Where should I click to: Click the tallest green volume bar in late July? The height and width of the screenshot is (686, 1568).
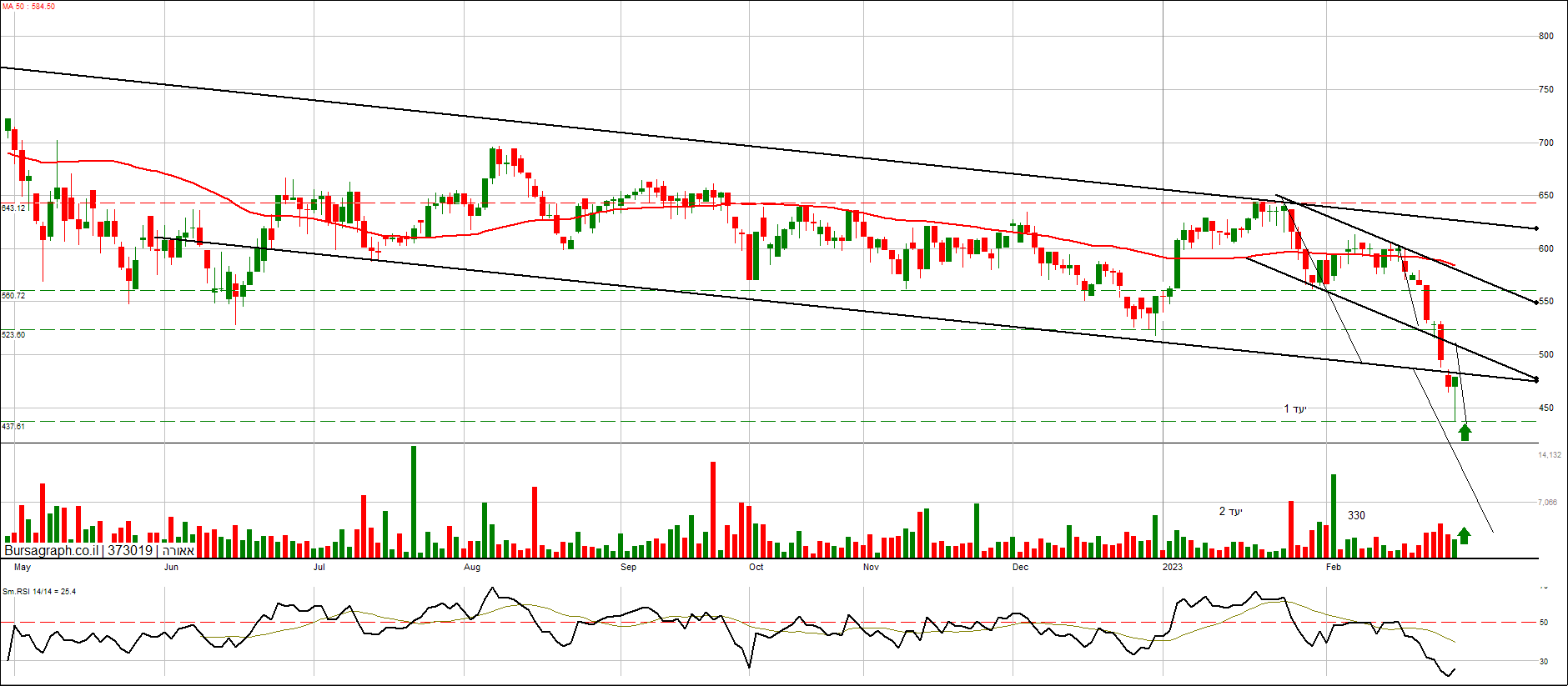point(414,500)
